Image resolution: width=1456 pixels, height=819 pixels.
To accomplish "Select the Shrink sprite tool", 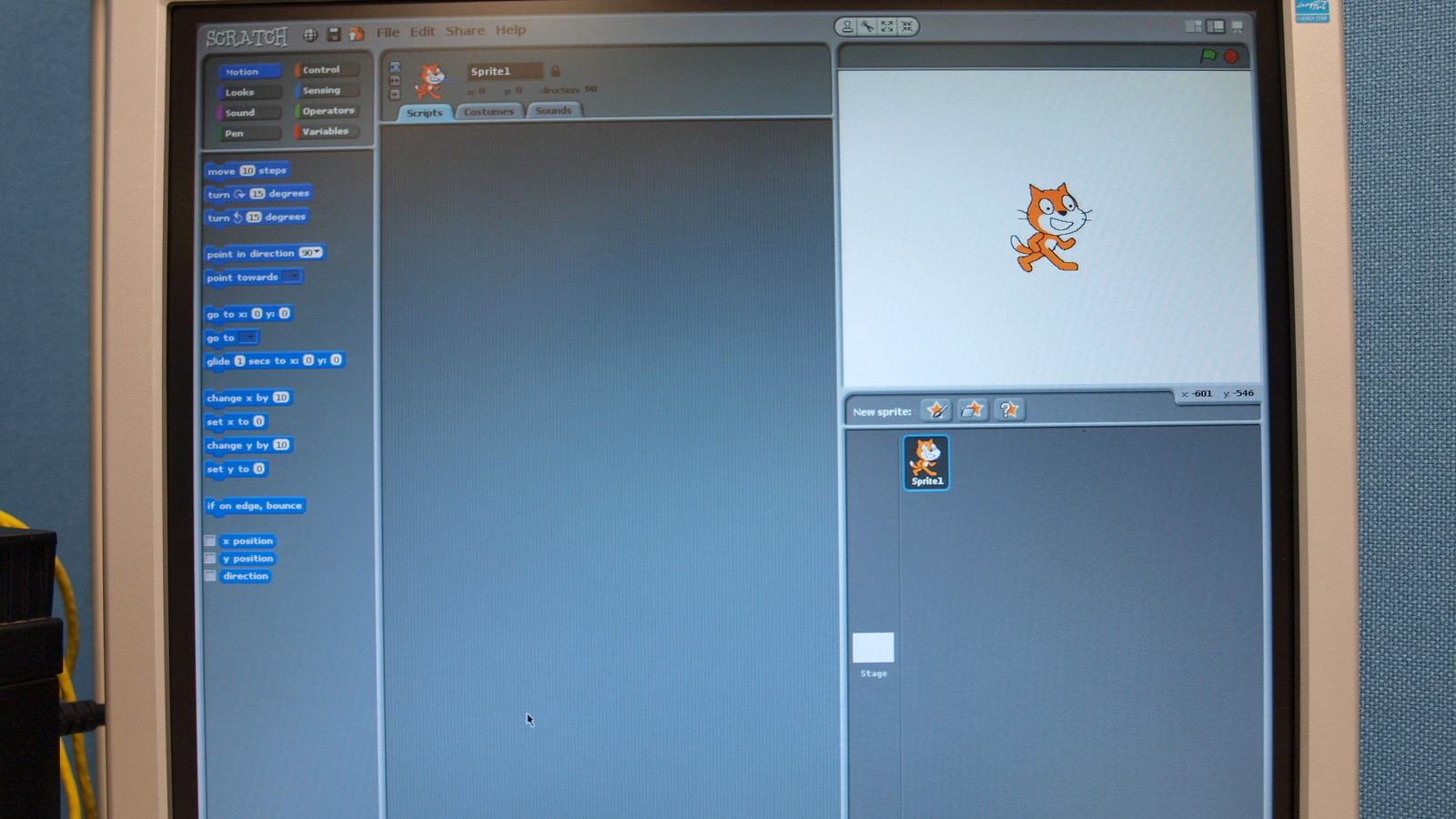I will [907, 26].
